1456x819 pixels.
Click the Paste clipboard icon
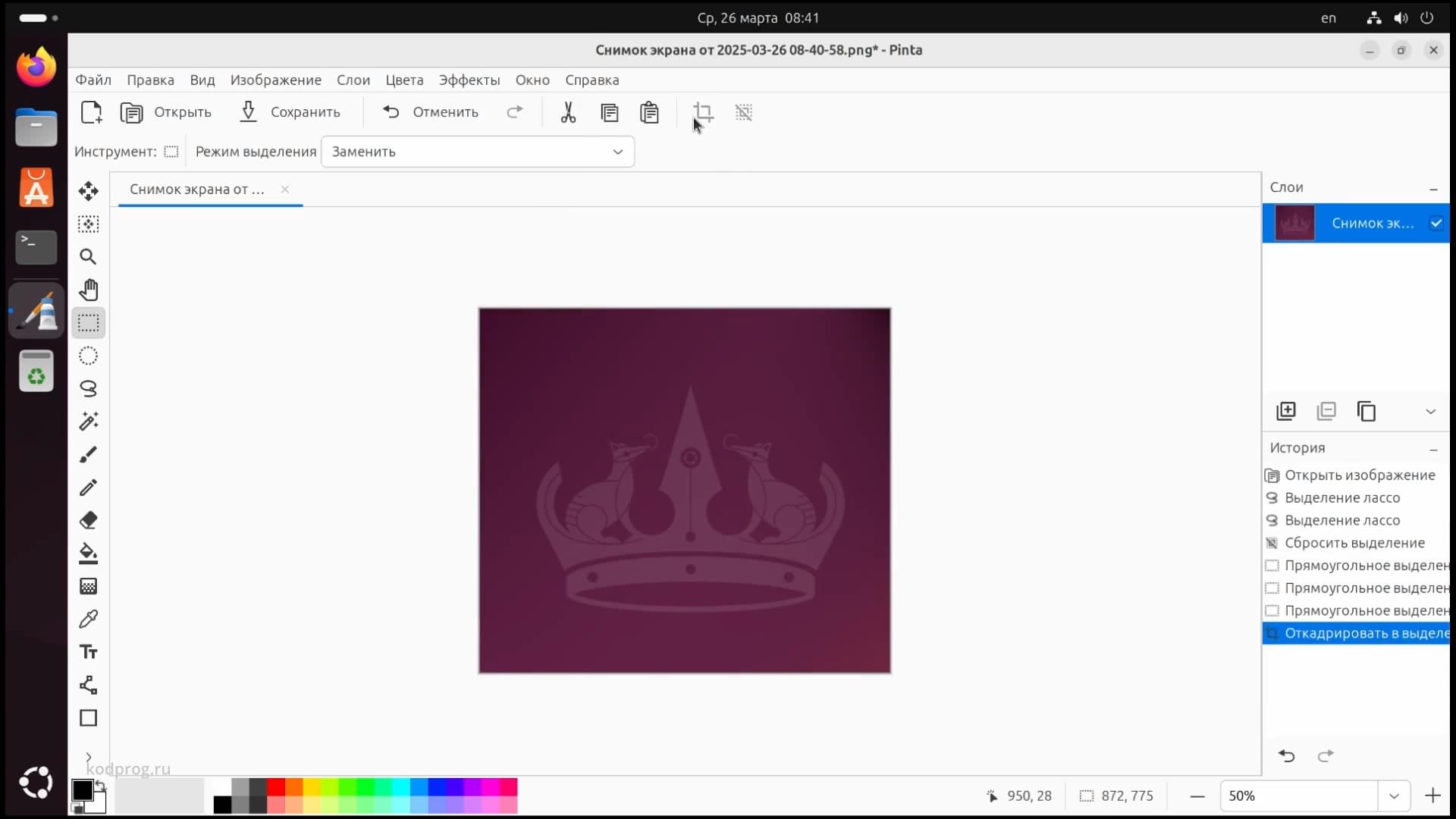pyautogui.click(x=649, y=112)
